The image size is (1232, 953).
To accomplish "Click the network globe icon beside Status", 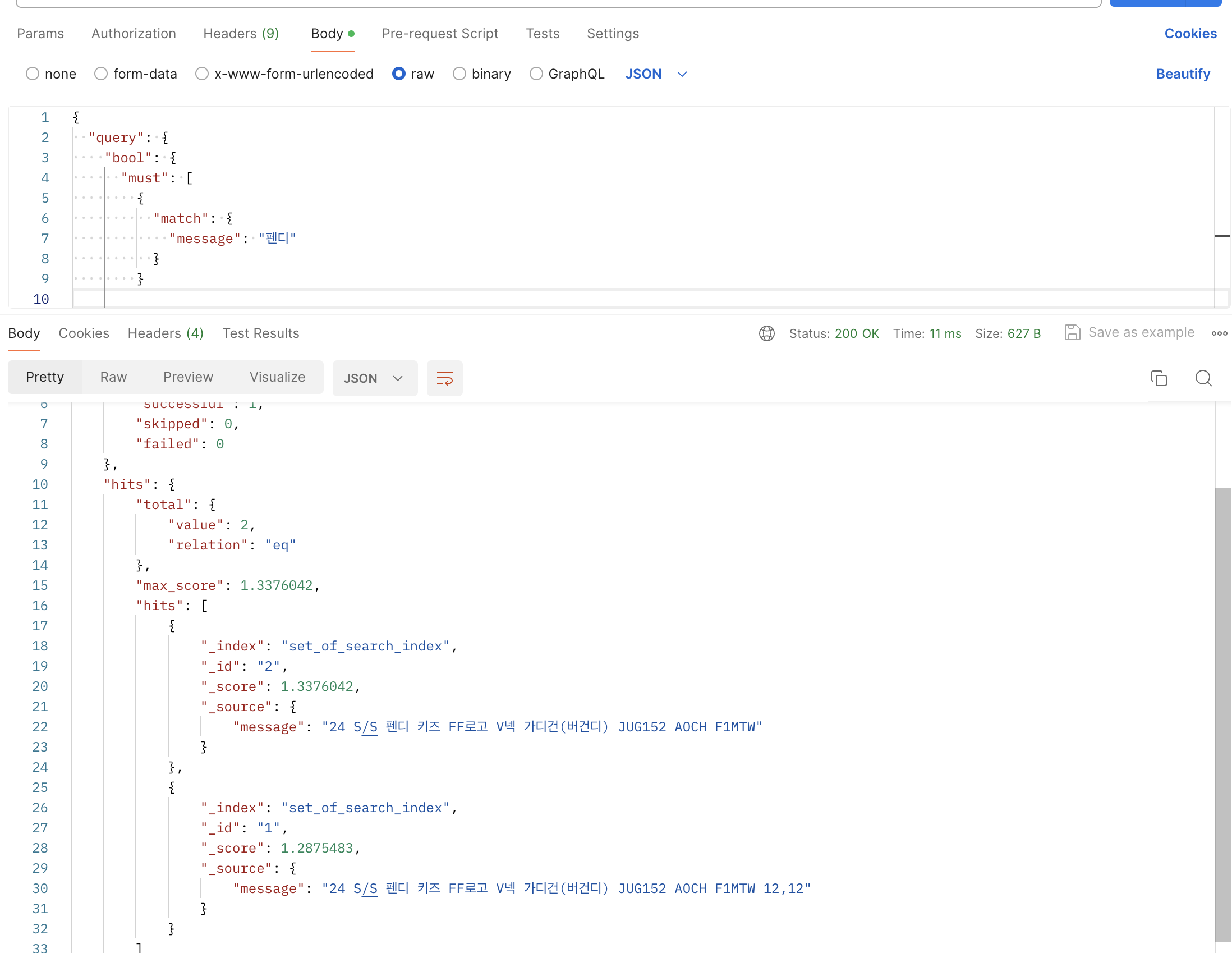I will [x=766, y=333].
